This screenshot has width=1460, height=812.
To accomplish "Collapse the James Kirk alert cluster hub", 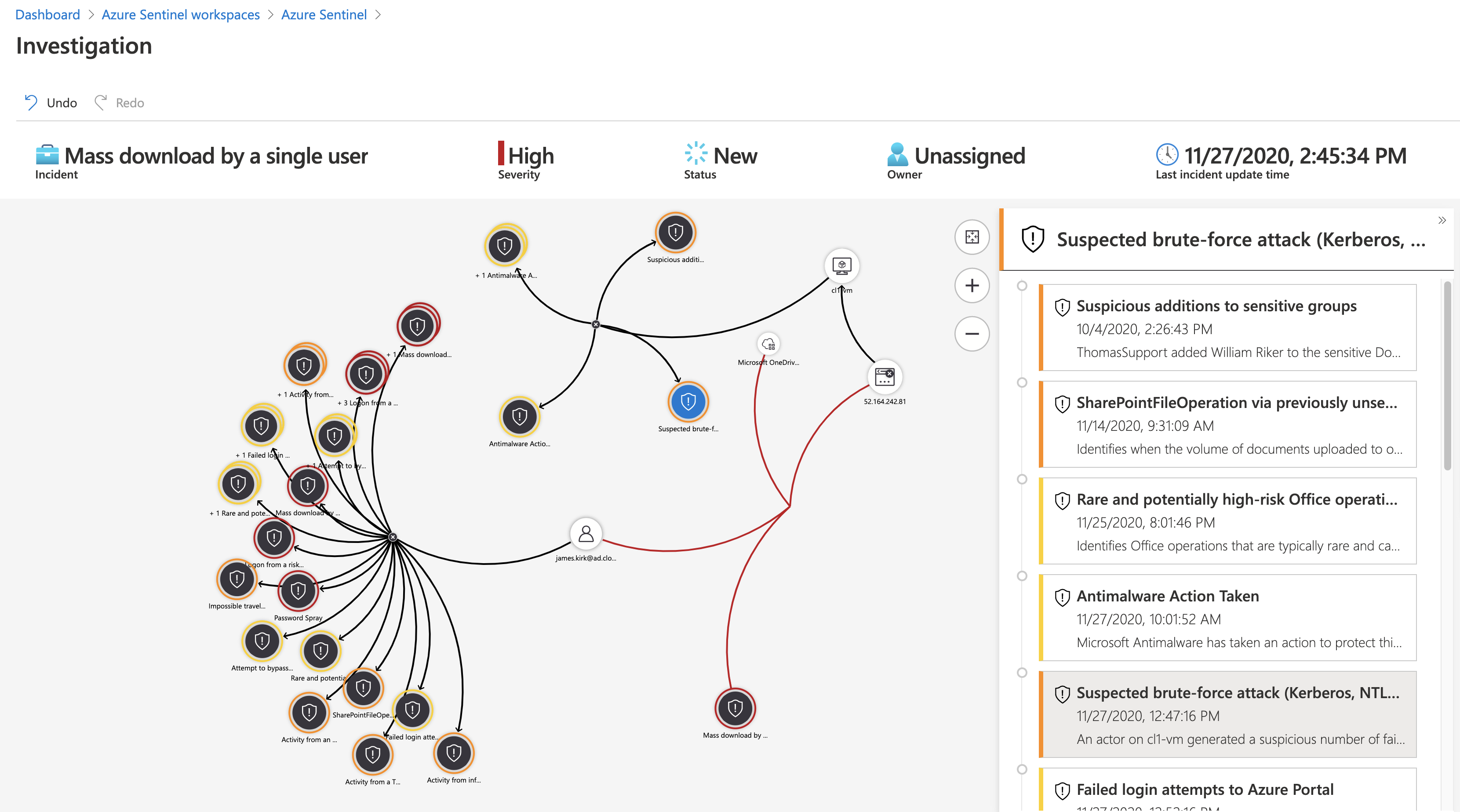I will coord(393,537).
